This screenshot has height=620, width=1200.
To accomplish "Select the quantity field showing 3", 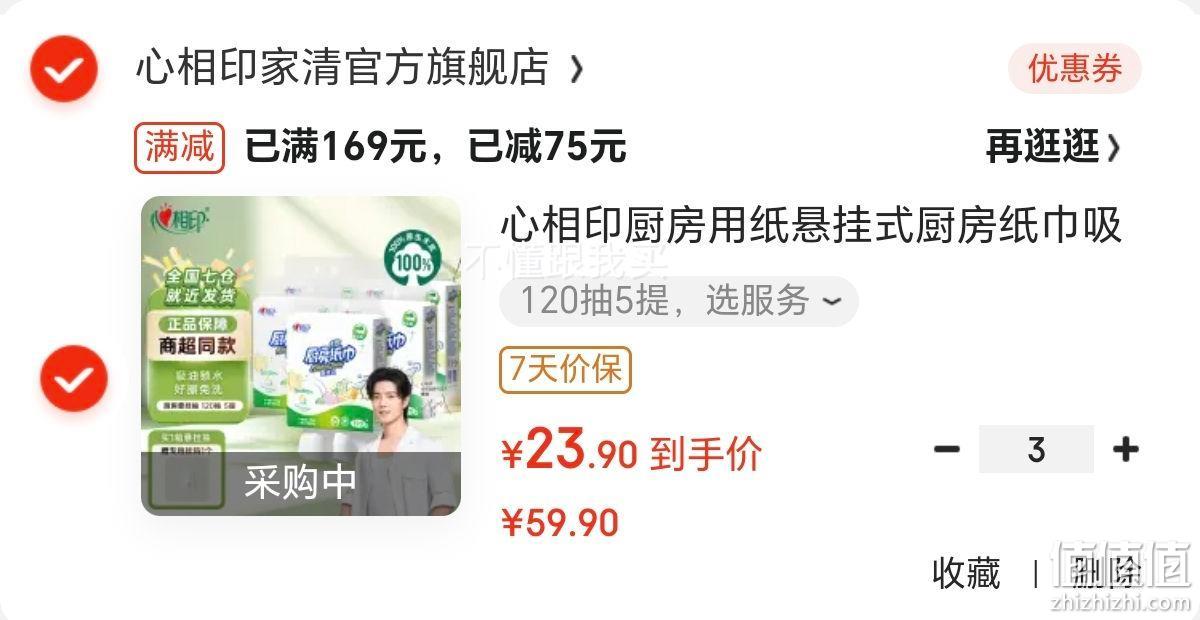I will [x=1036, y=449].
